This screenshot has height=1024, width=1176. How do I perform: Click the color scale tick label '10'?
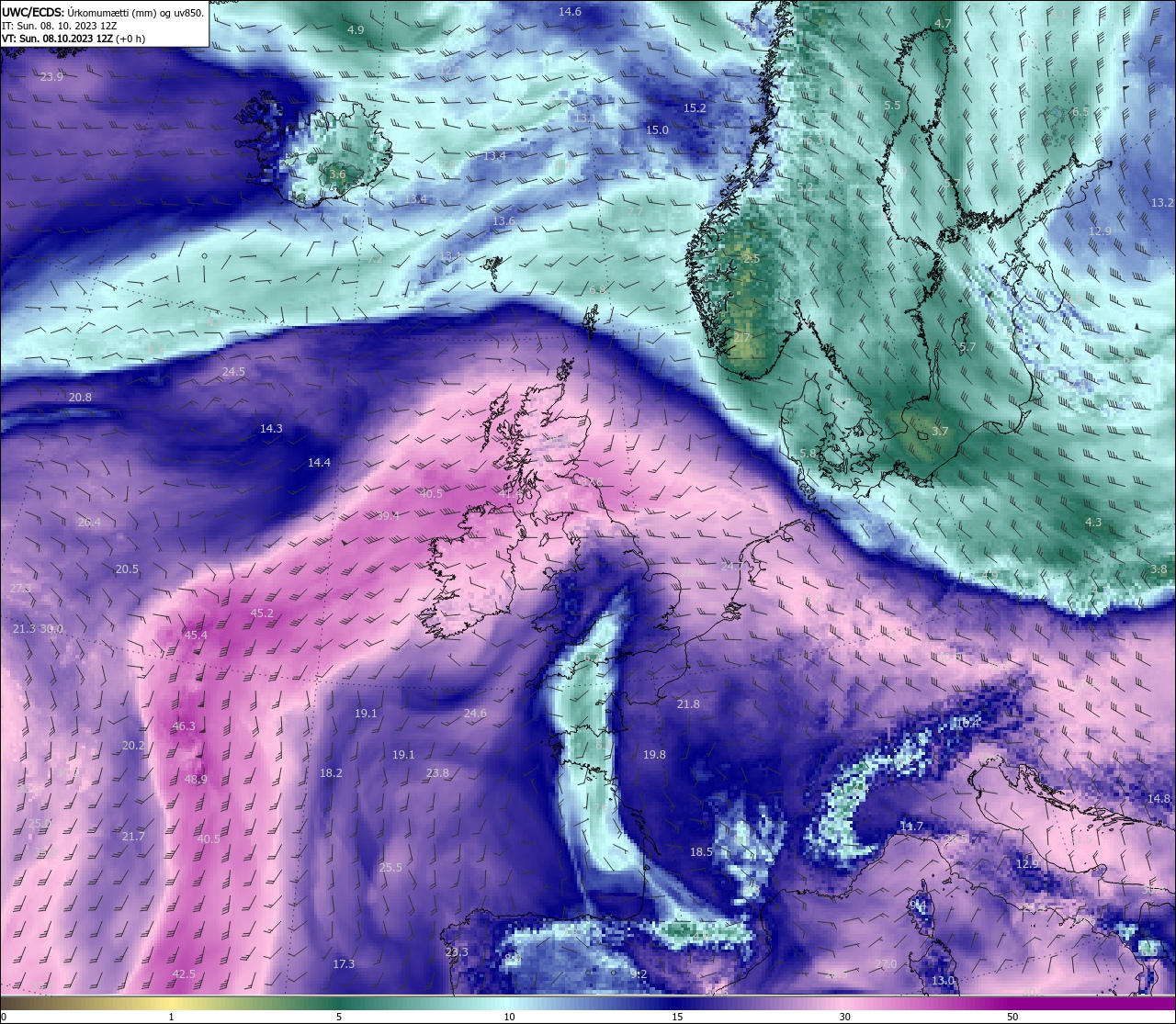[508, 1017]
